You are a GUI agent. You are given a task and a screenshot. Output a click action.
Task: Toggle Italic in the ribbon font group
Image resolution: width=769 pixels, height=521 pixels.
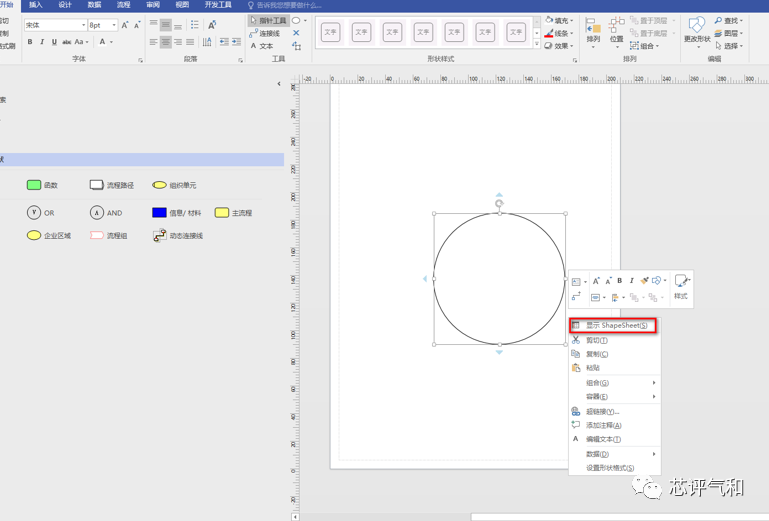[x=42, y=42]
